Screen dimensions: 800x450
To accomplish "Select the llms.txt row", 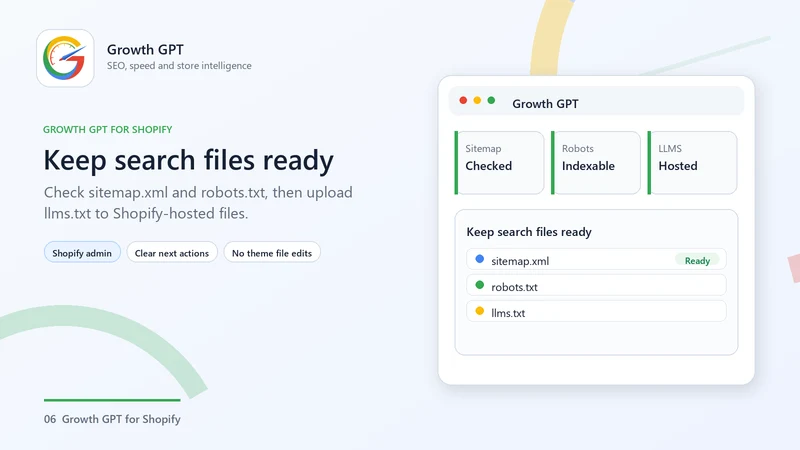I will [596, 312].
